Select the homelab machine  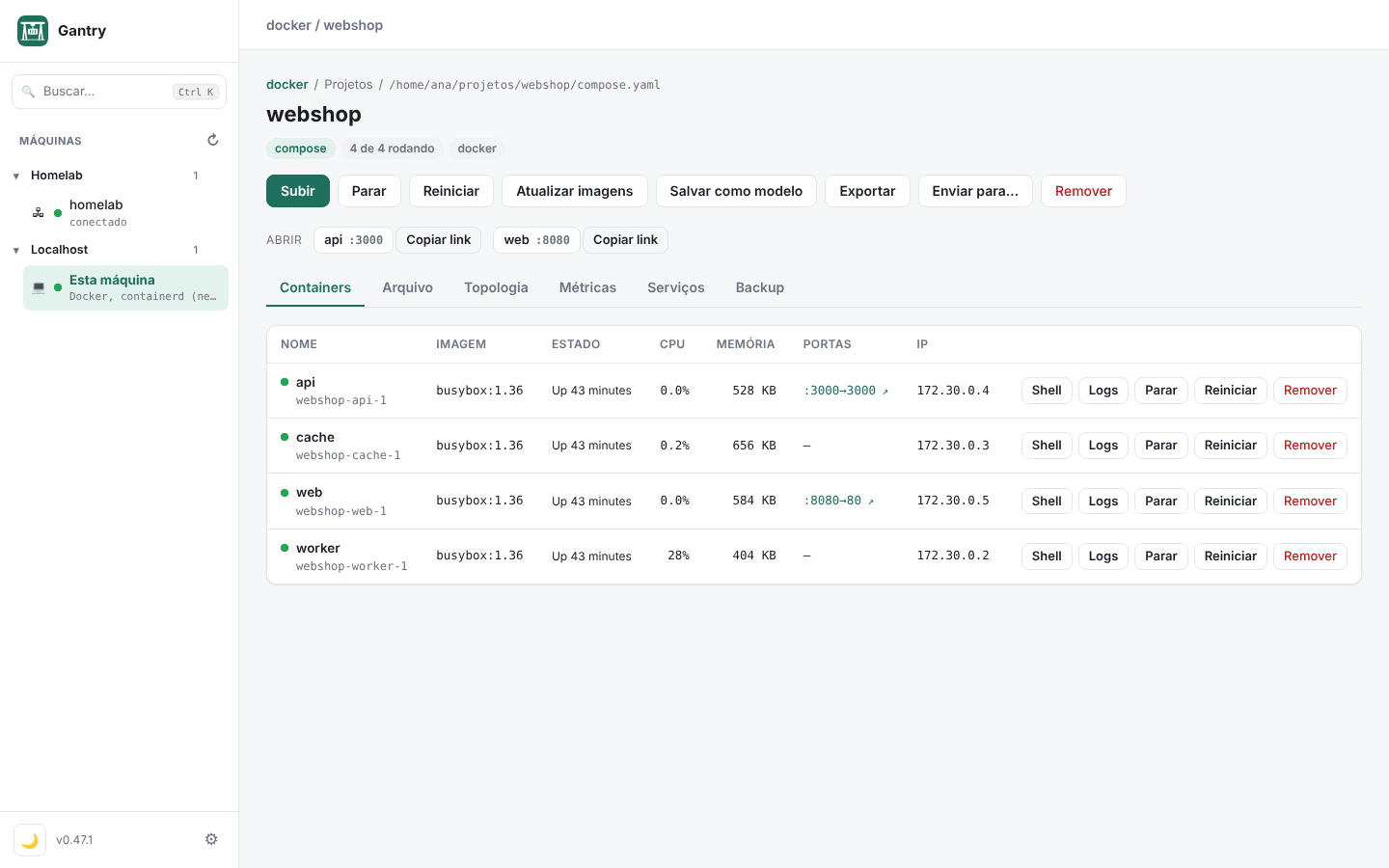[125, 212]
